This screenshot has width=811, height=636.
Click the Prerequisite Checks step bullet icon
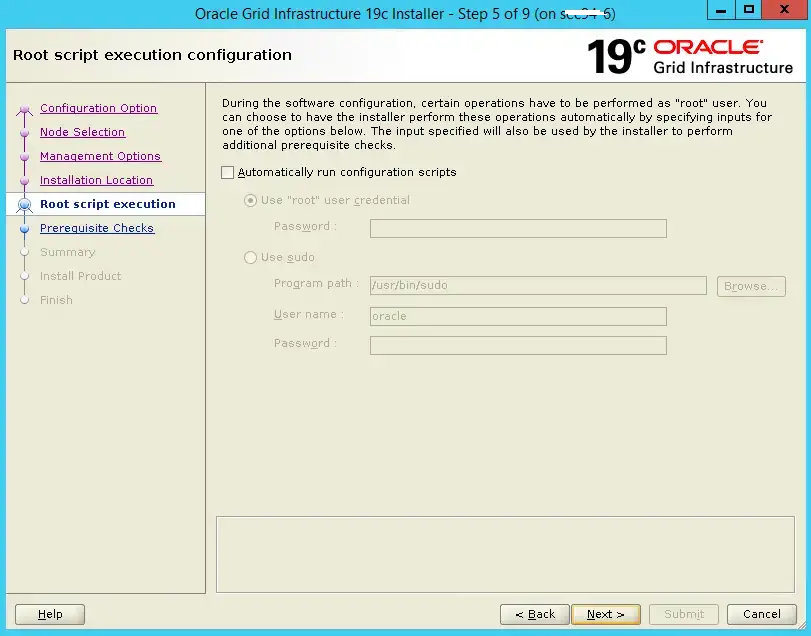[25, 229]
